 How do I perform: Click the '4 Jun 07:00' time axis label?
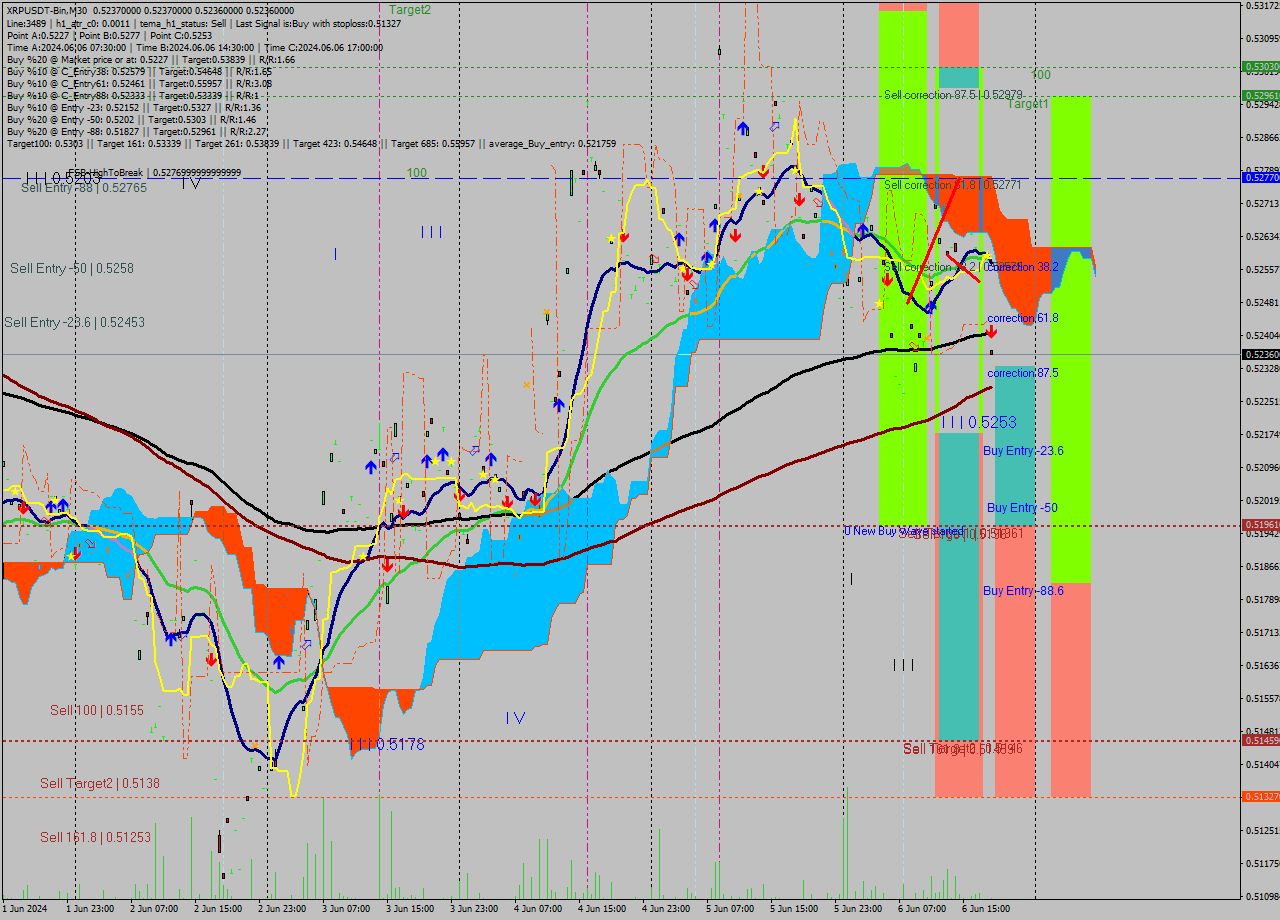pos(540,910)
